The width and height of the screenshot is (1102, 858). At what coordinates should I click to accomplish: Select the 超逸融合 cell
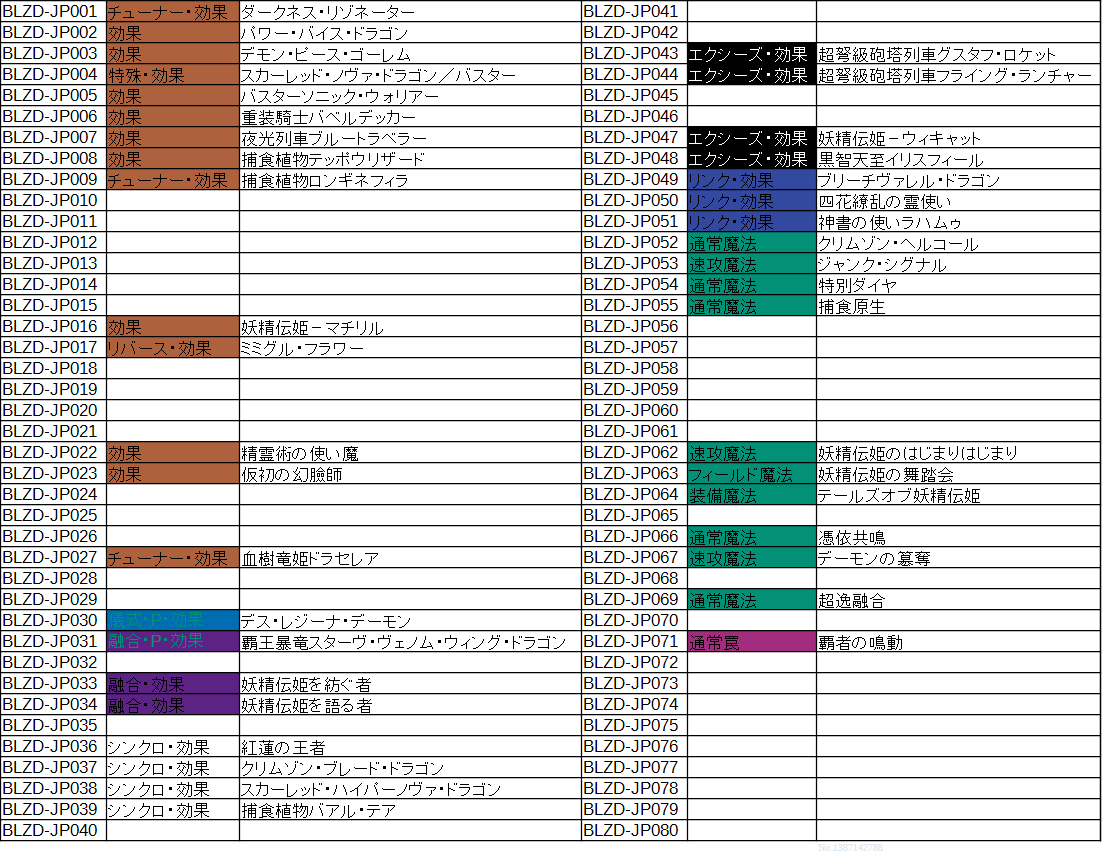(x=957, y=600)
